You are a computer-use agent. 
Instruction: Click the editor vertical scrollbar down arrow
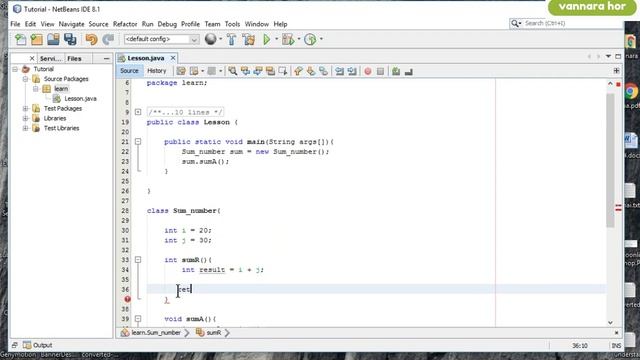[610, 322]
